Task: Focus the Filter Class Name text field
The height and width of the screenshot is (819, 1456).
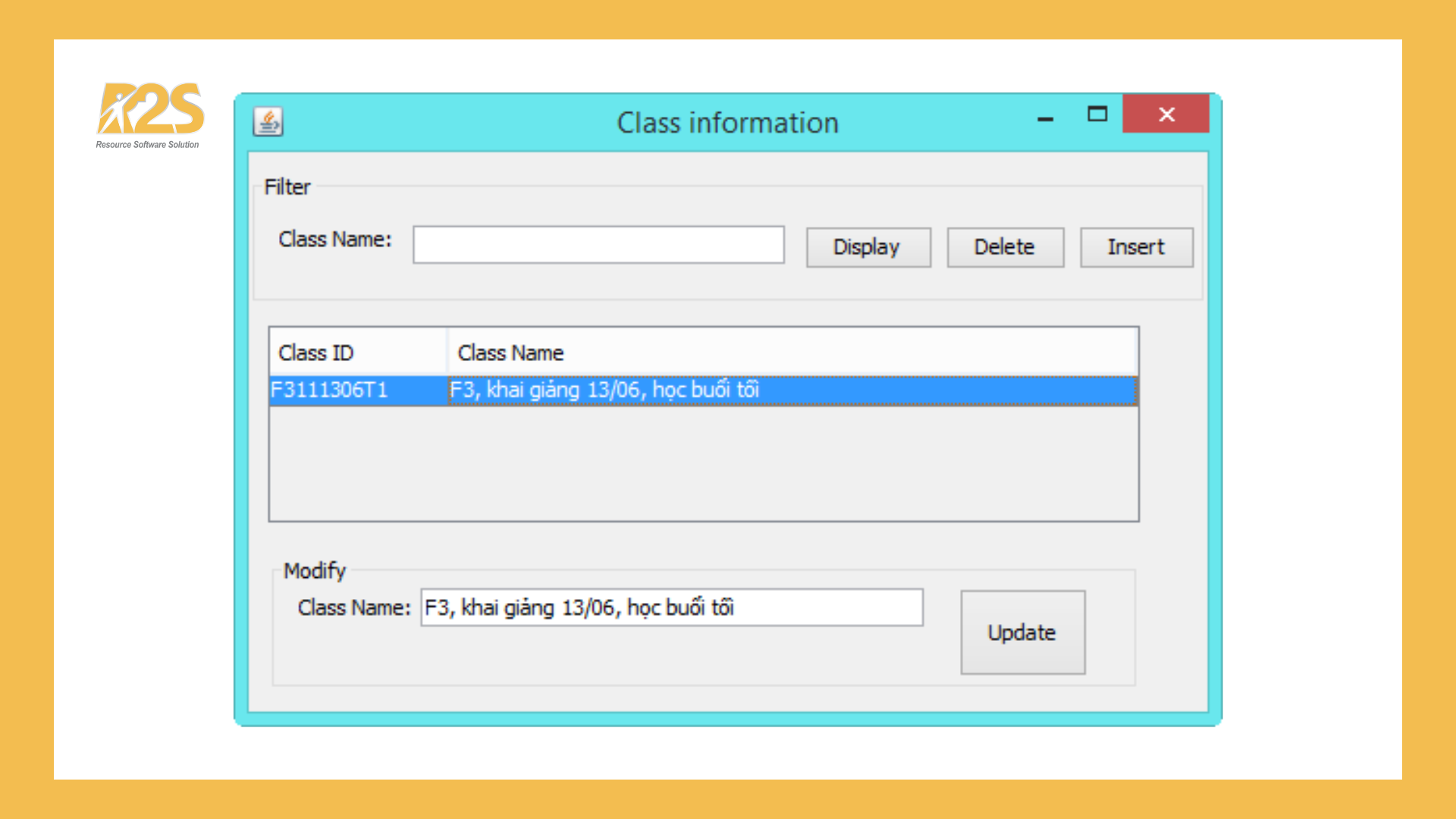Action: pos(598,245)
